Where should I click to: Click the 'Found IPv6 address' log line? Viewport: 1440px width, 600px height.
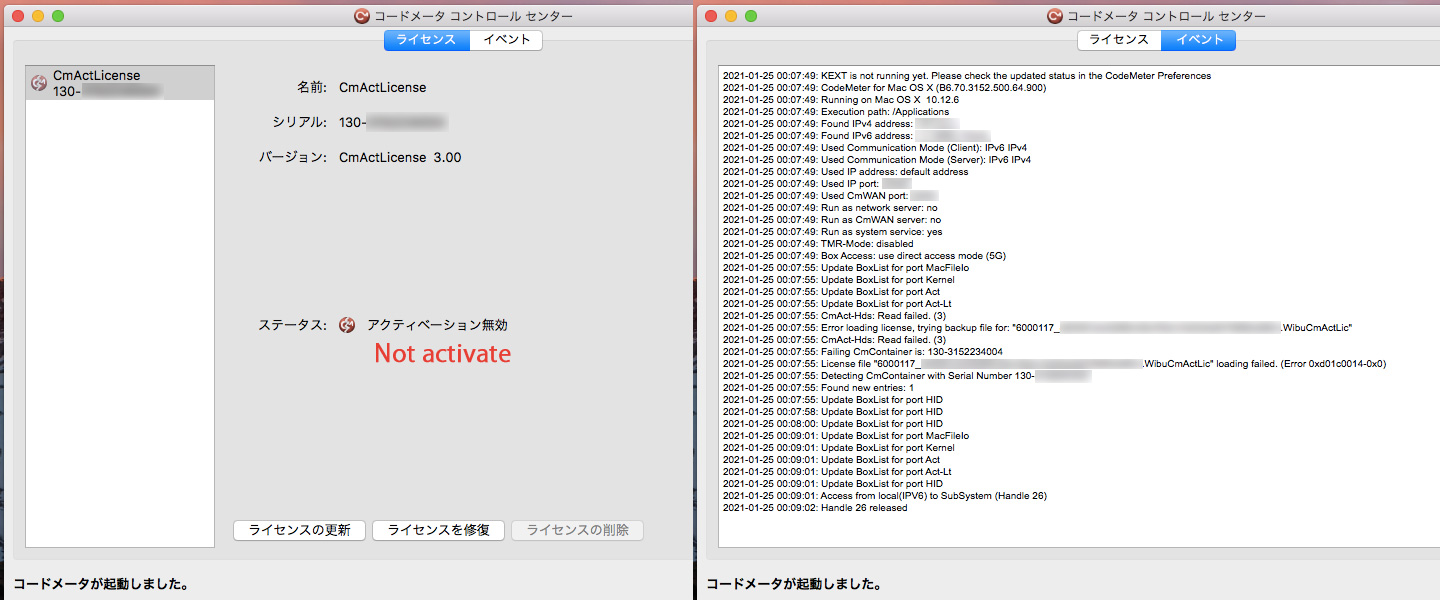click(x=857, y=136)
